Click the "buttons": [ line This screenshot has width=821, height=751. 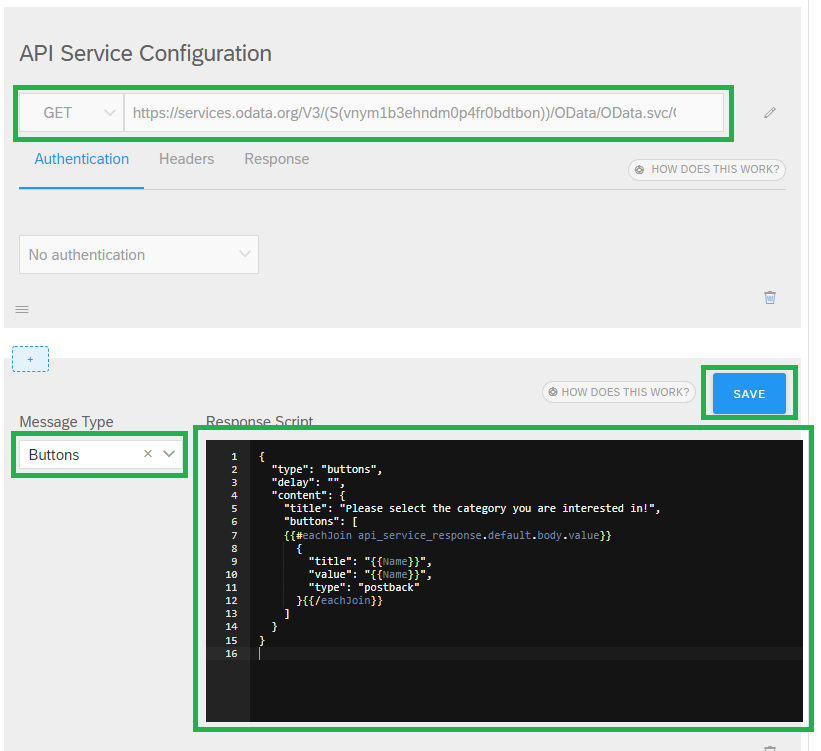(320, 521)
